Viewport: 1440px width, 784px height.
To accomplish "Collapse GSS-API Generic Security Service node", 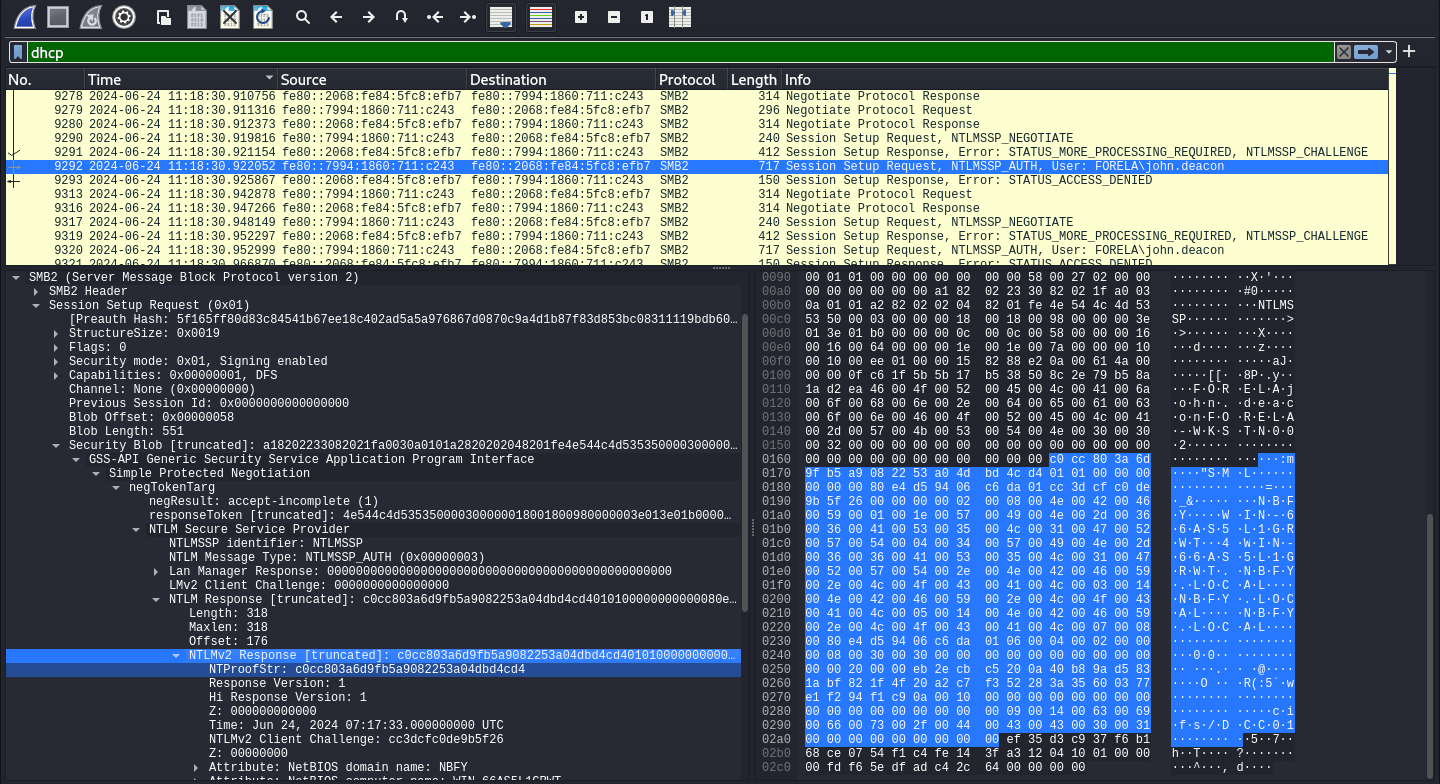I will tap(77, 459).
